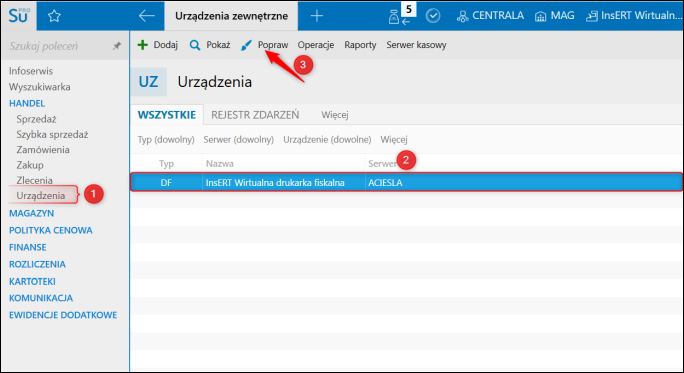Switch to the REJESTR ZDARZEŃ tab
Screen dimensions: 684x373
pos(255,115)
